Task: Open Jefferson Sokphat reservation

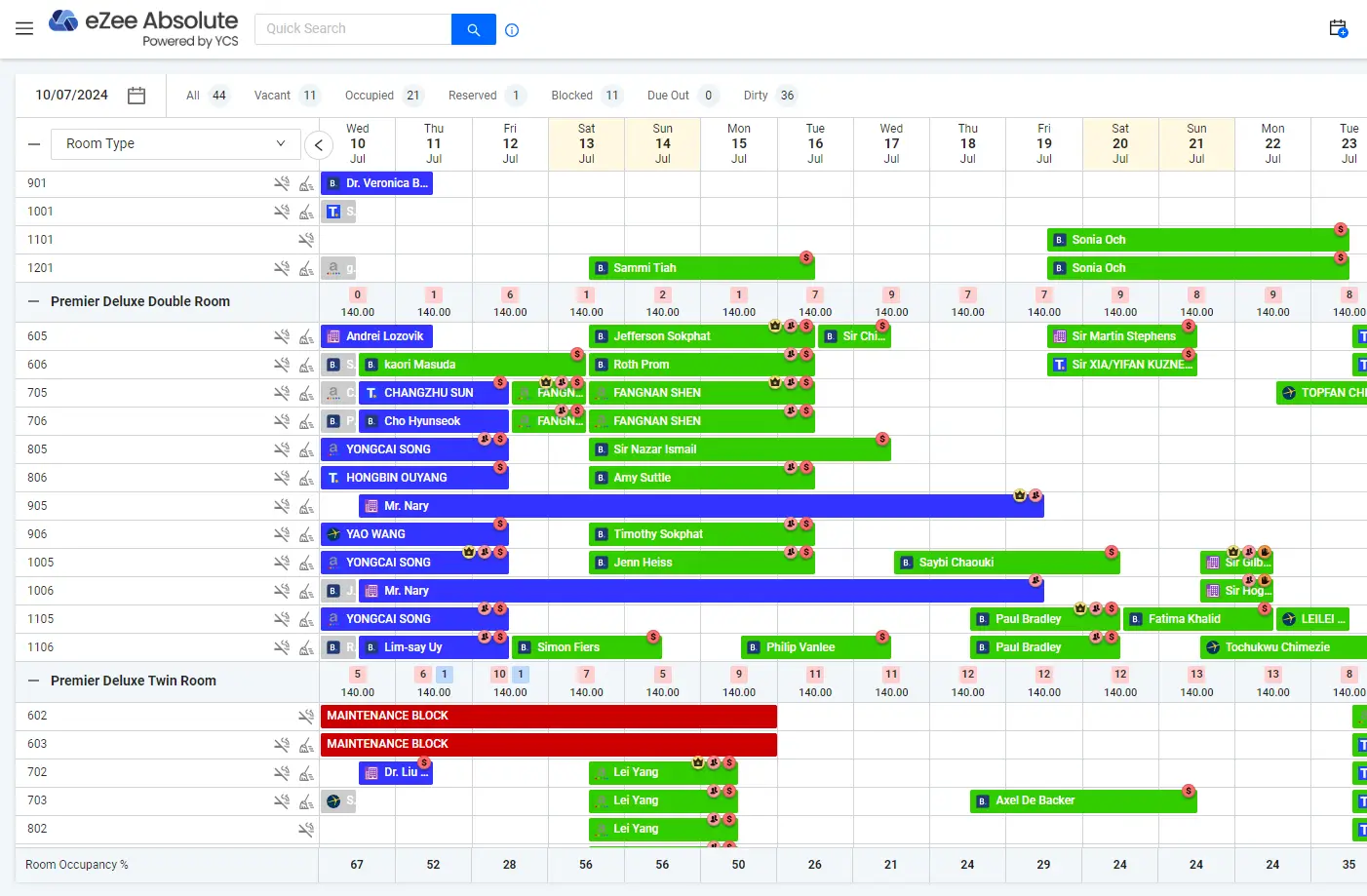Action: 701,336
